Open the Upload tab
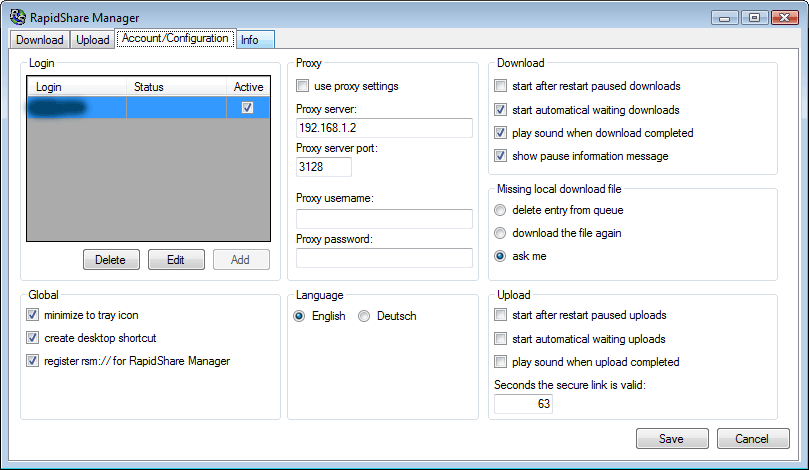 [x=93, y=40]
